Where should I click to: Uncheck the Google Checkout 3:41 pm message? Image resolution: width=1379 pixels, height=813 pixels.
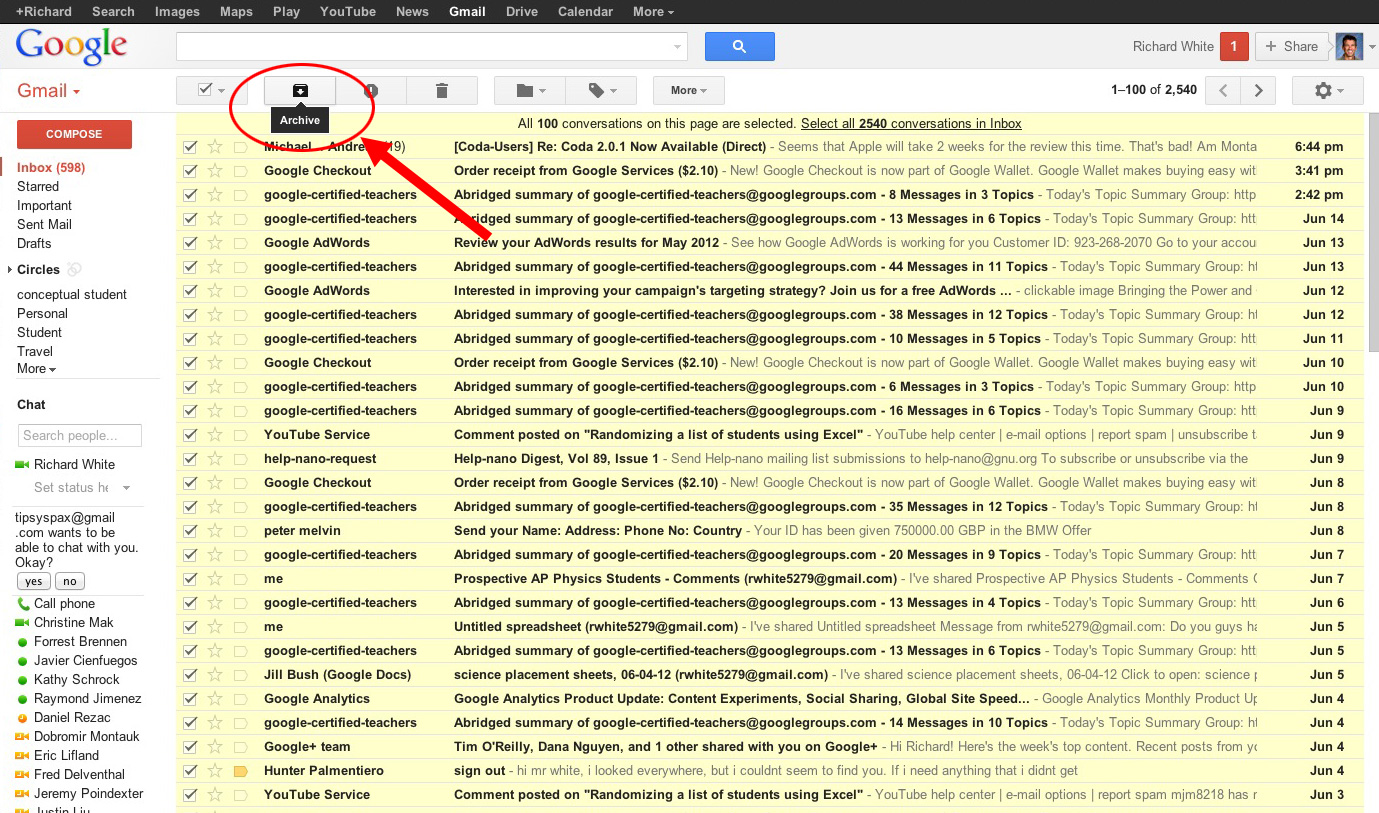[191, 171]
